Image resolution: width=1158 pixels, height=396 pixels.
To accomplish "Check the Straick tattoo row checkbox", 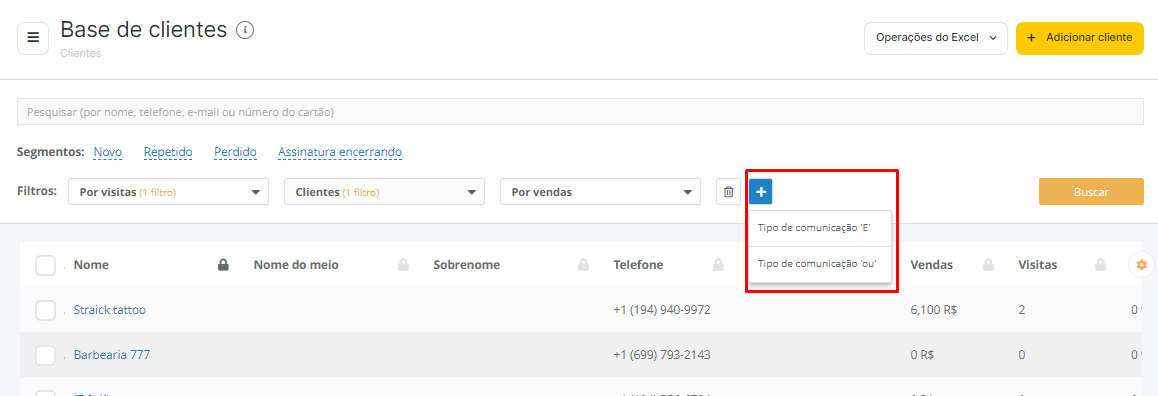I will (x=46, y=310).
